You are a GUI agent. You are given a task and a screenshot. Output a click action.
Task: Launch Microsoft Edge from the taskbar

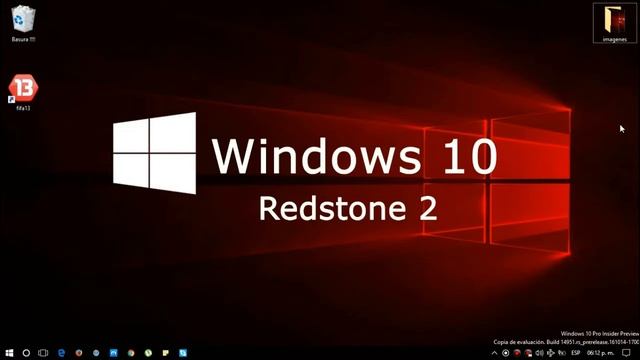[x=61, y=353]
